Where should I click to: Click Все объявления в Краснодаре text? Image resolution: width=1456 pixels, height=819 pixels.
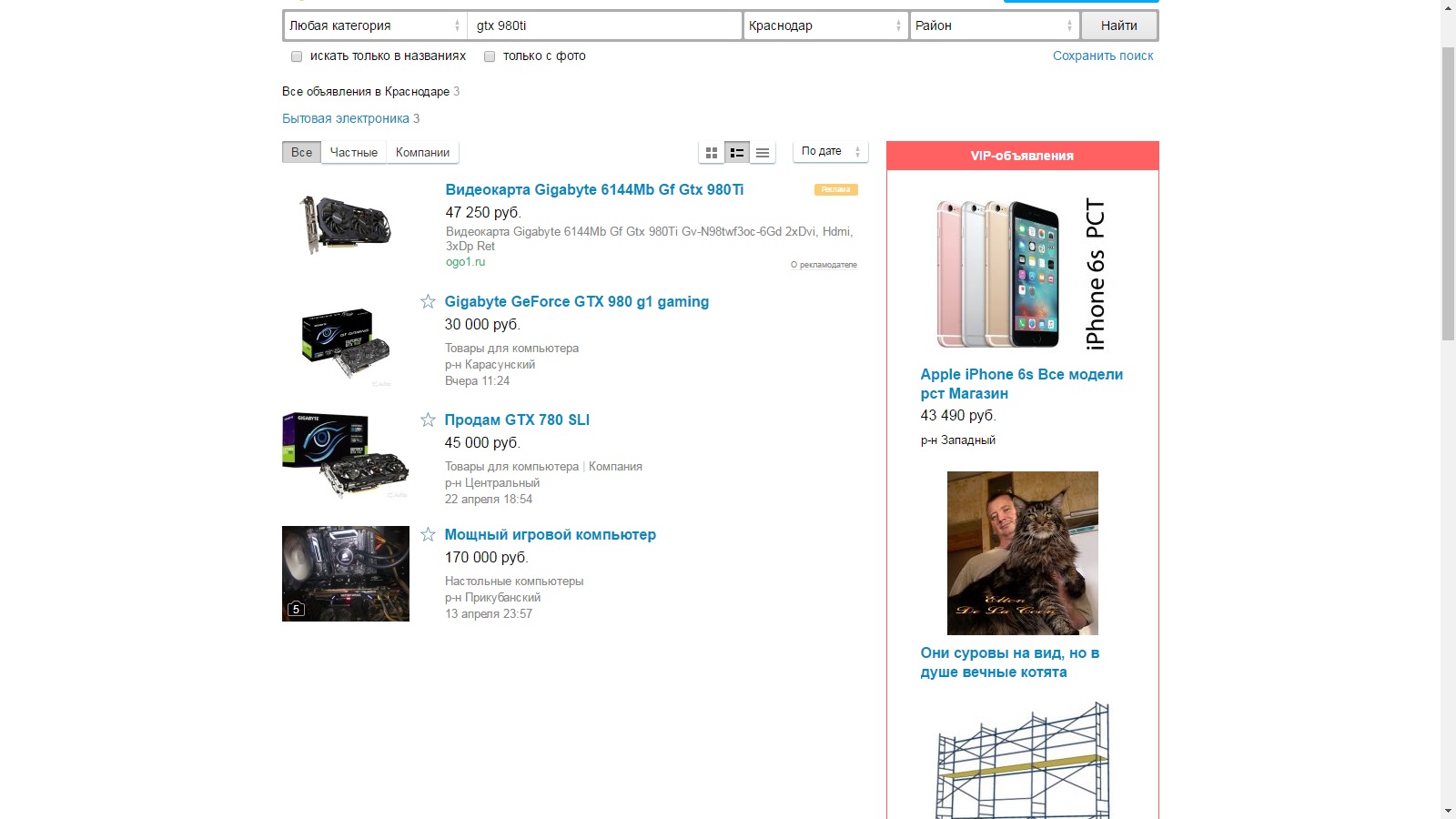pos(366,91)
